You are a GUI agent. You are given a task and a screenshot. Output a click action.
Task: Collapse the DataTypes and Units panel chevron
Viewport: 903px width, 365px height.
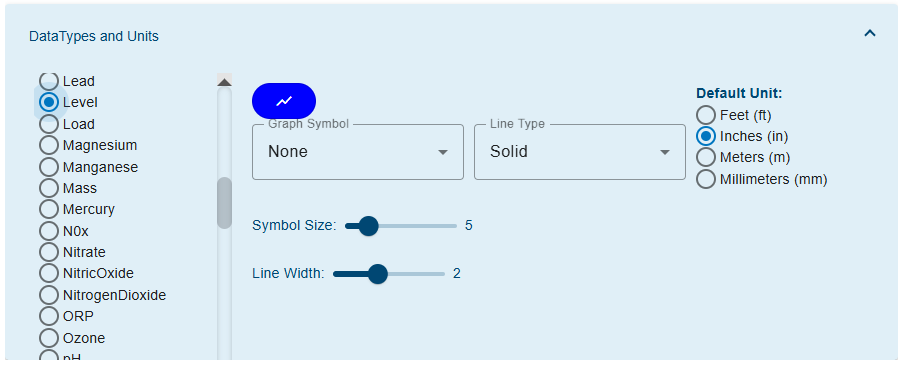(870, 34)
